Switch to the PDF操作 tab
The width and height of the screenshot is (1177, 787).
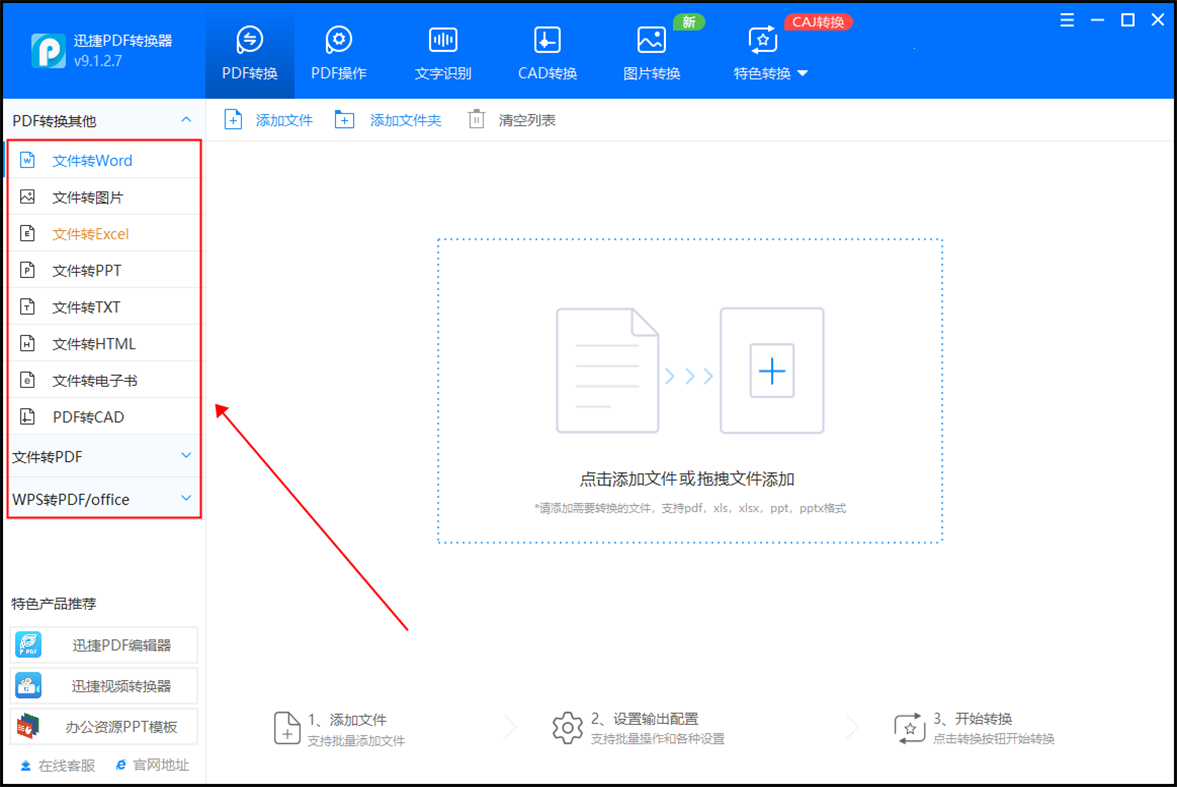coord(339,53)
